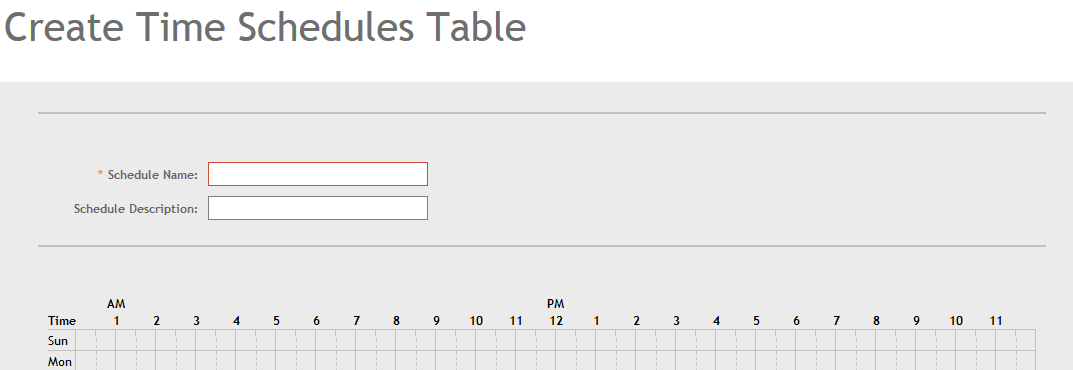Screen dimensions: 1073x370
Task: Click the 12 PM hour header
Action: click(556, 321)
